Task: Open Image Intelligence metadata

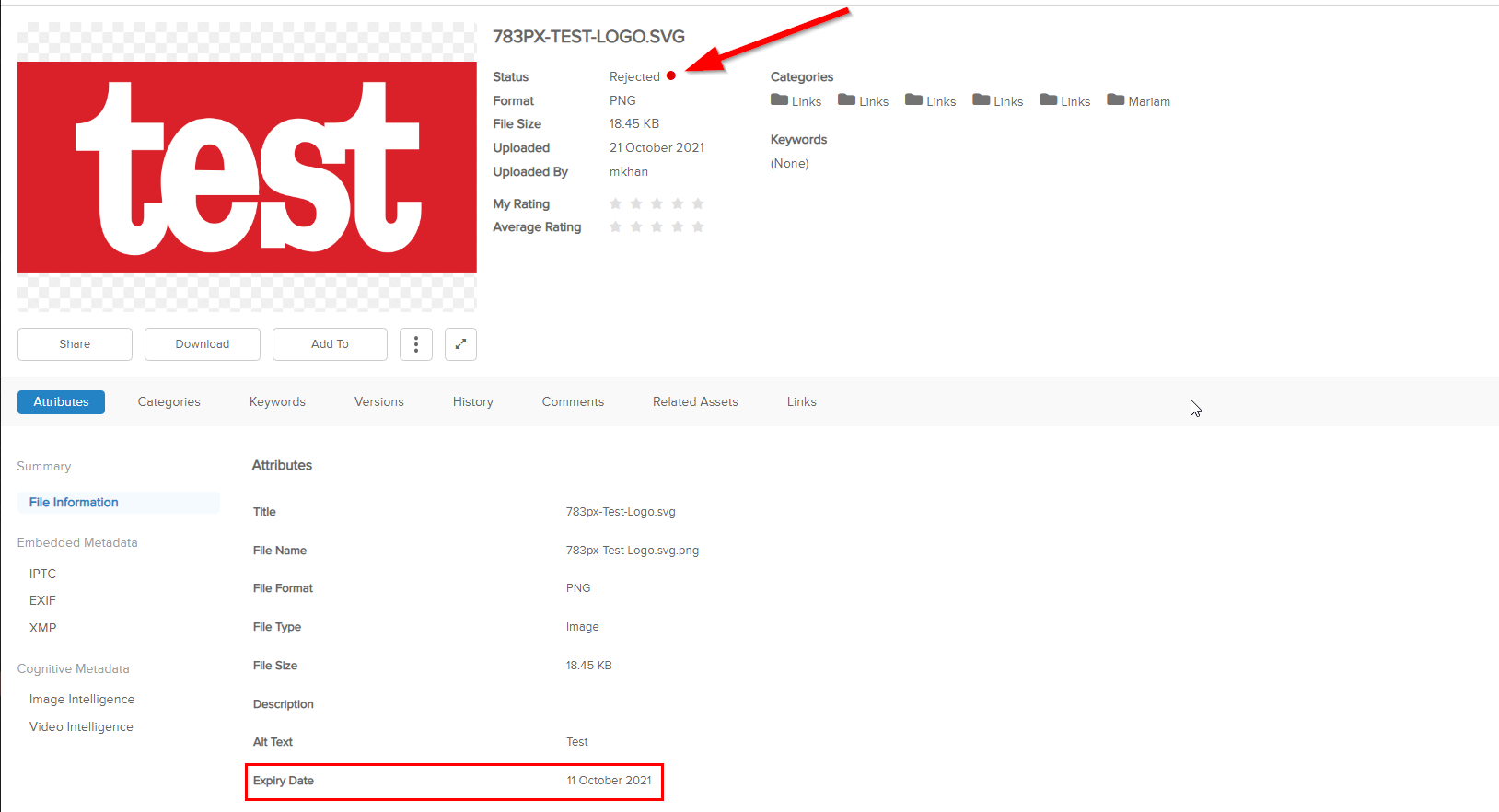Action: pyautogui.click(x=82, y=700)
